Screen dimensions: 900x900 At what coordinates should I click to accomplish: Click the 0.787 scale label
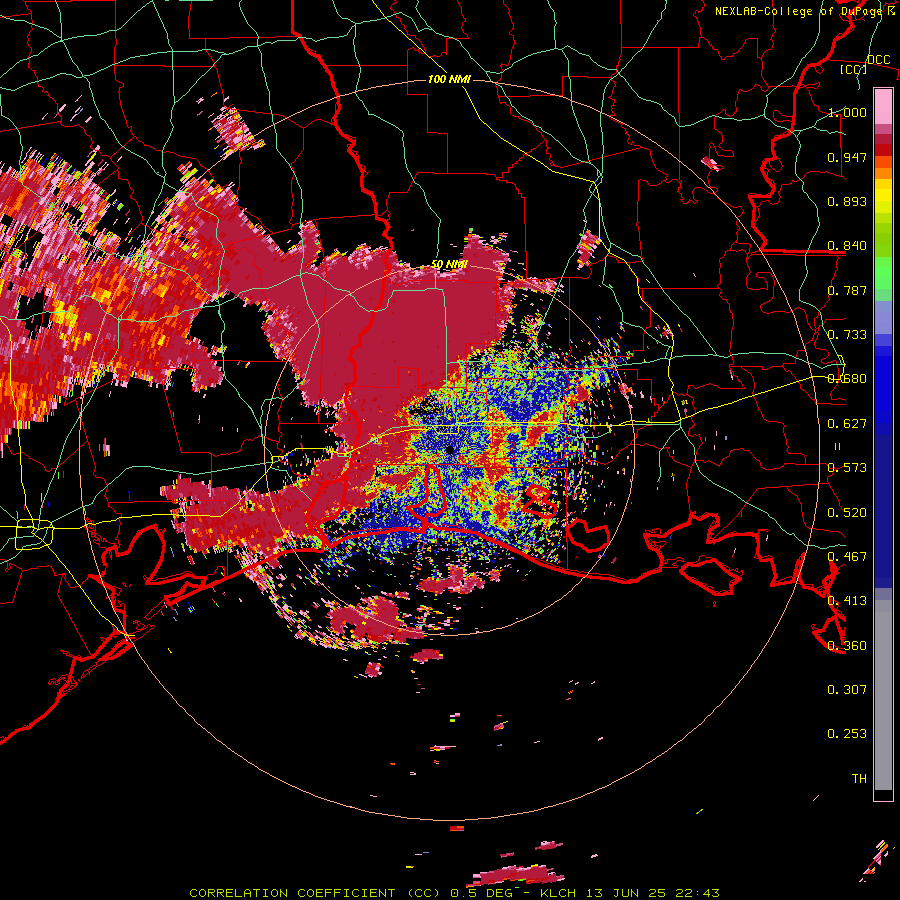pos(847,290)
